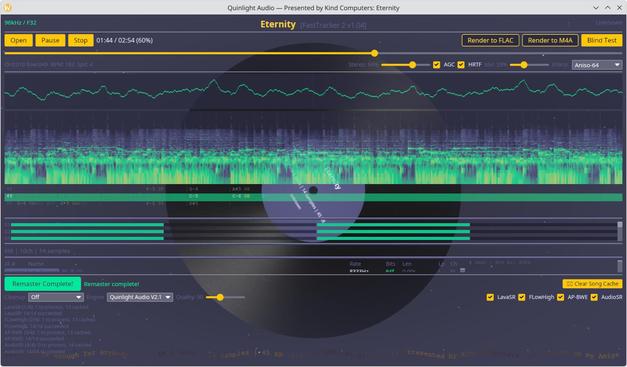
Task: Click the song title Eternity
Action: pyautogui.click(x=278, y=24)
